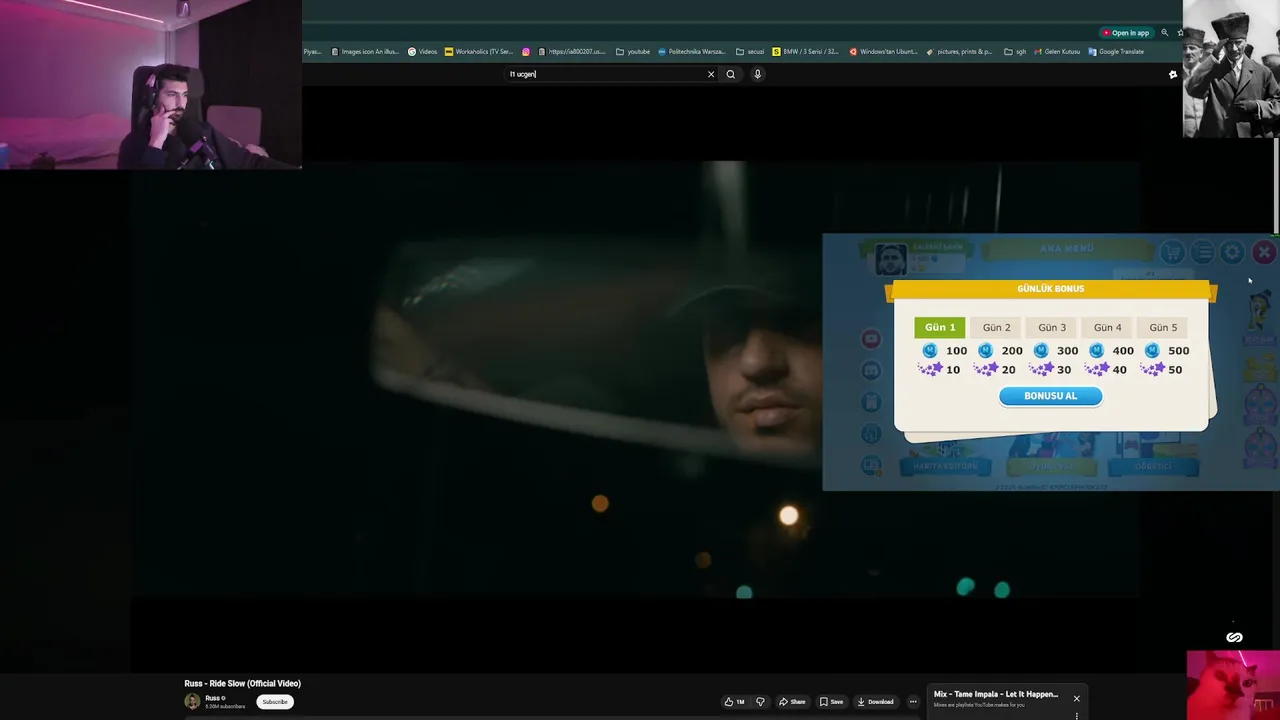Open the Discord icon in game sidebar
1280x720 pixels.
(871, 370)
